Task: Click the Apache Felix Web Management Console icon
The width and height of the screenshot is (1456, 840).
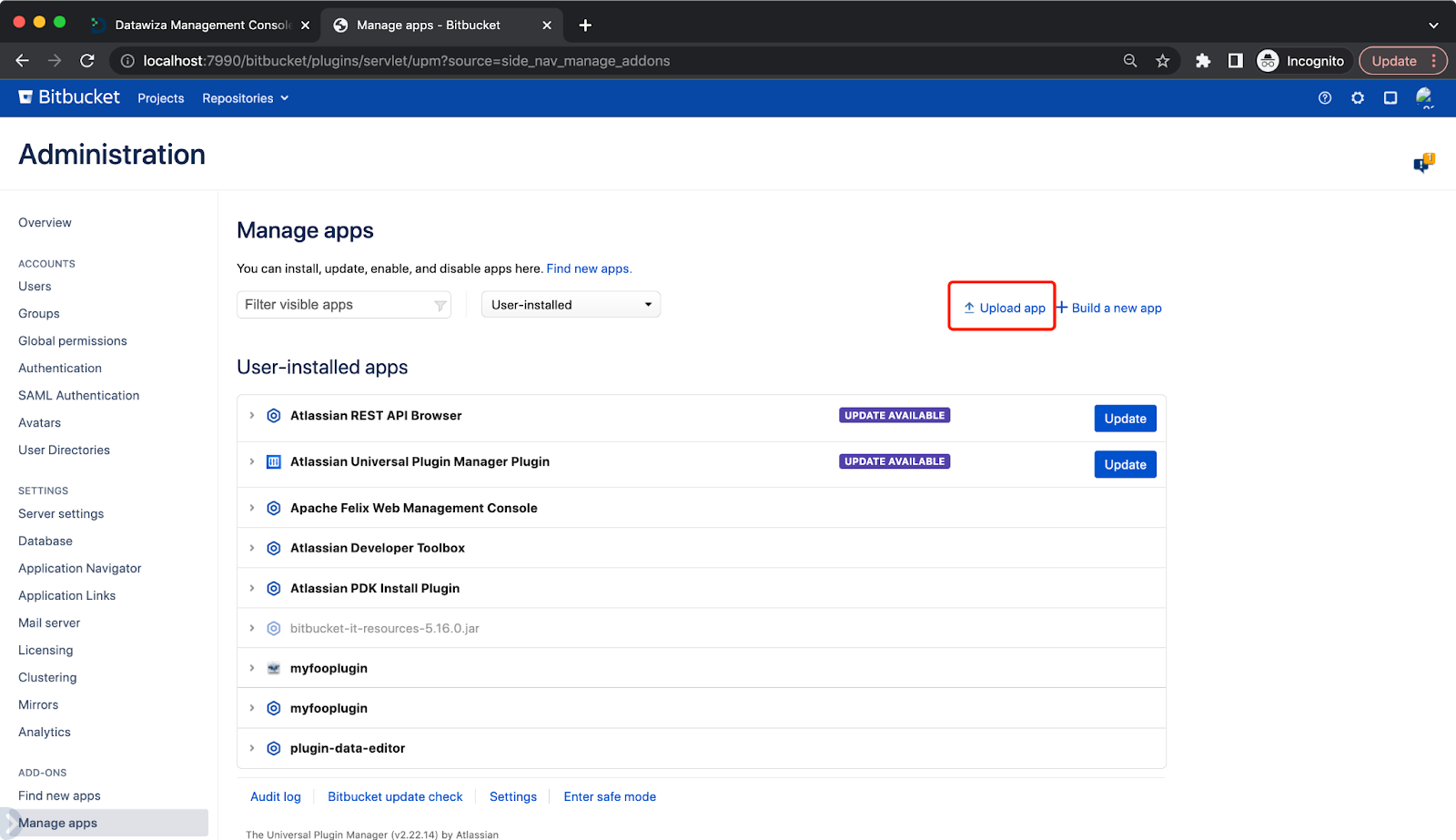Action: (x=273, y=508)
